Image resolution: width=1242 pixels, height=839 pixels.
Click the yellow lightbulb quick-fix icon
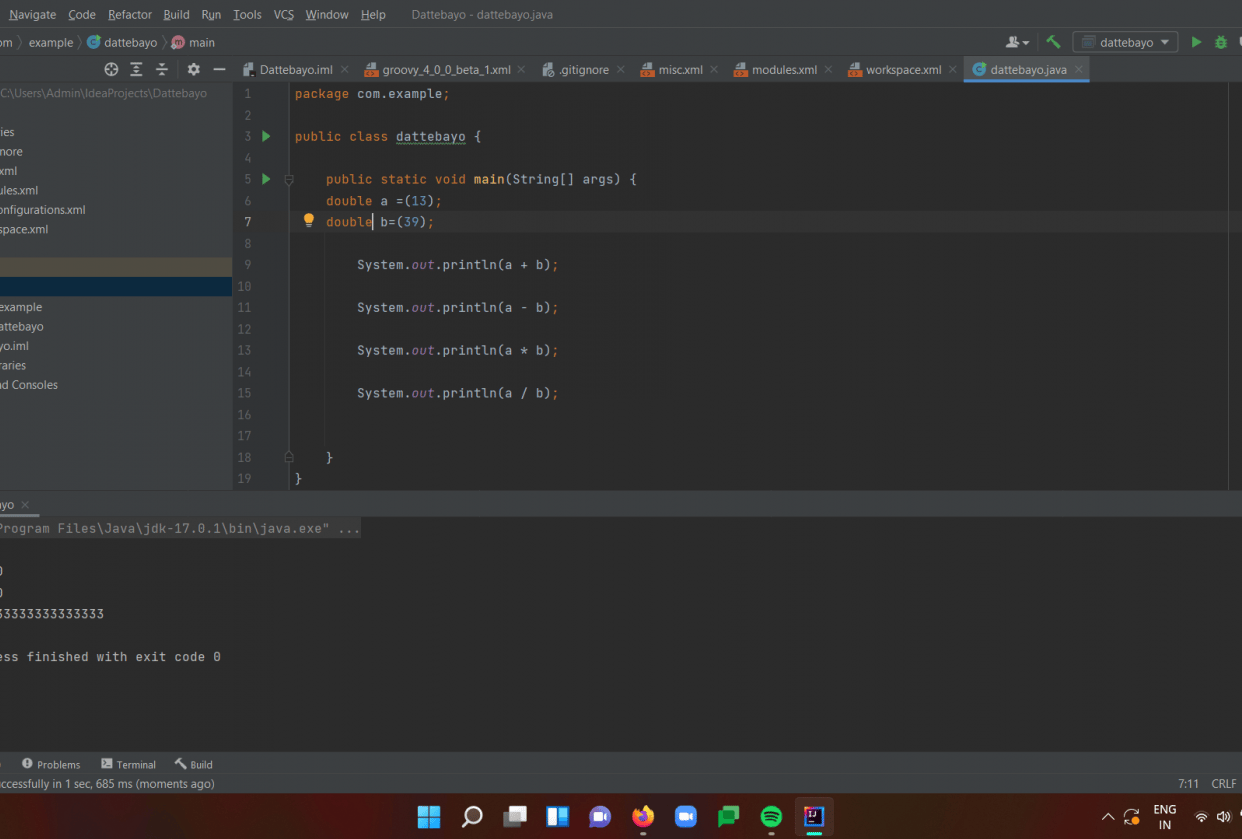(x=309, y=221)
